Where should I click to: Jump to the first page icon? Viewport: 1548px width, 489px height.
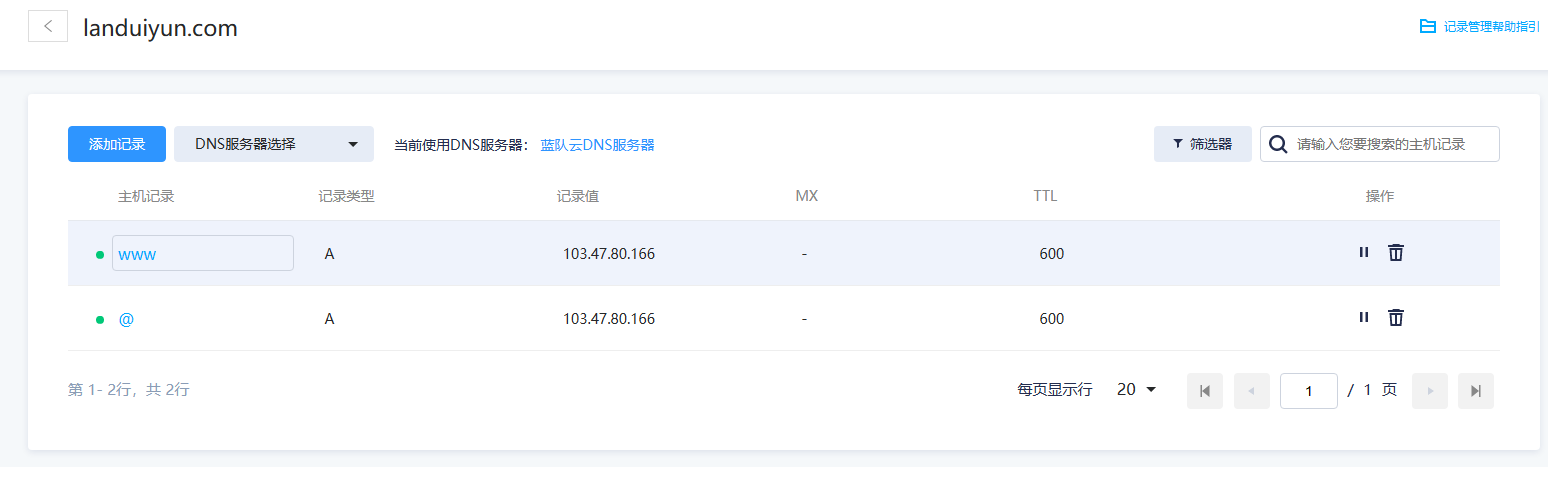point(1205,391)
